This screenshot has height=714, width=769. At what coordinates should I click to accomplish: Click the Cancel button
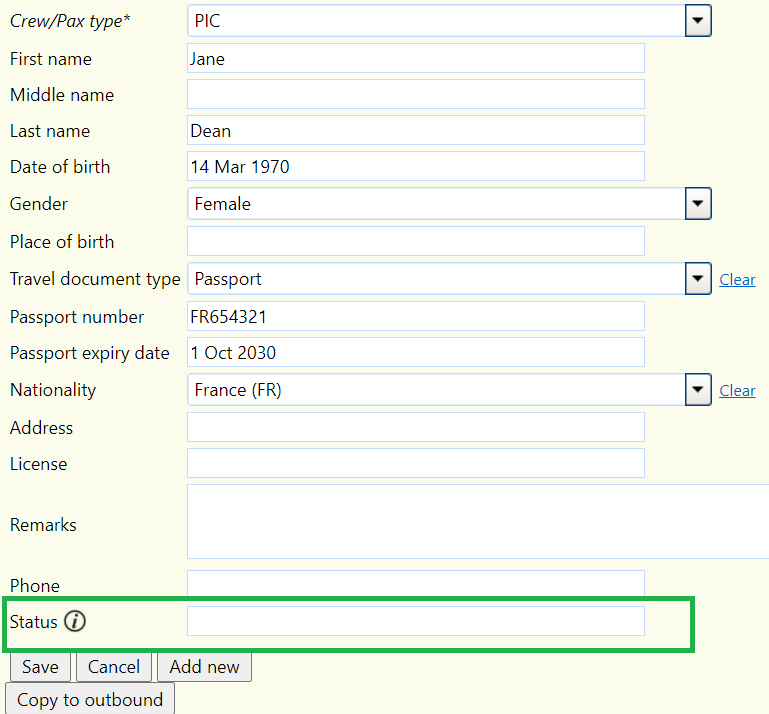tap(114, 667)
